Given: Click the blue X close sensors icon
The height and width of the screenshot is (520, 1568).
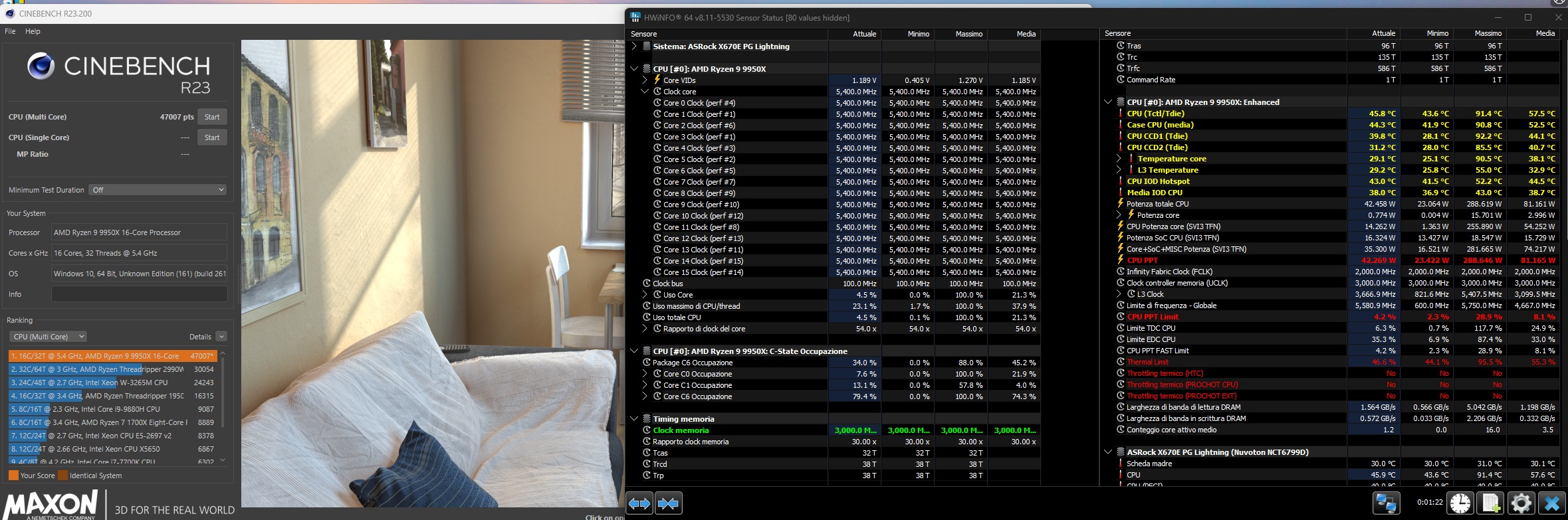Looking at the screenshot, I should [1551, 503].
